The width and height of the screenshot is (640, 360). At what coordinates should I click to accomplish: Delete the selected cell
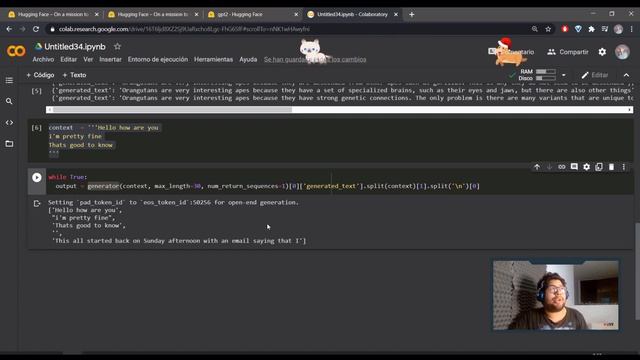pos(611,167)
